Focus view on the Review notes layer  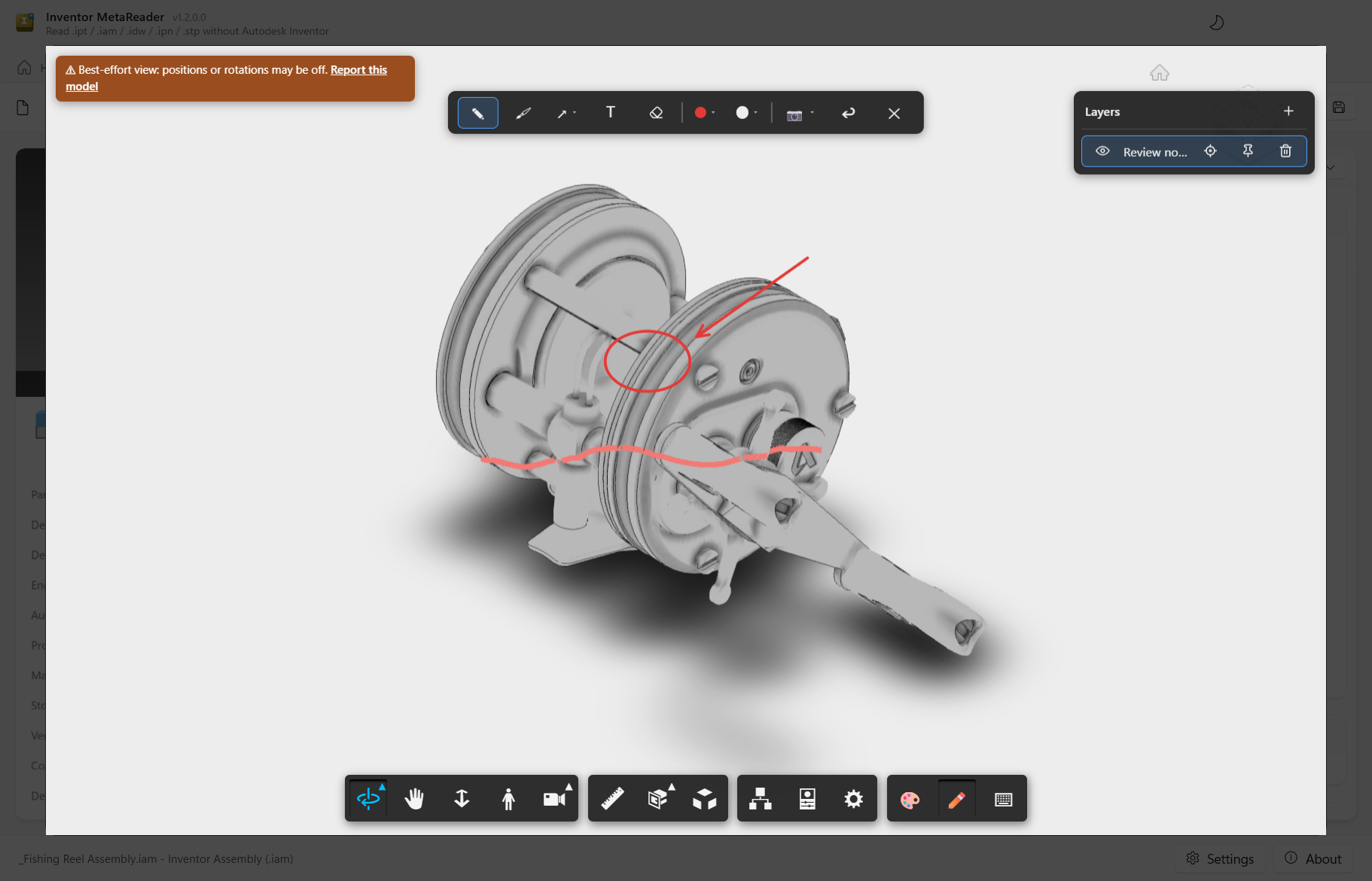(1210, 151)
